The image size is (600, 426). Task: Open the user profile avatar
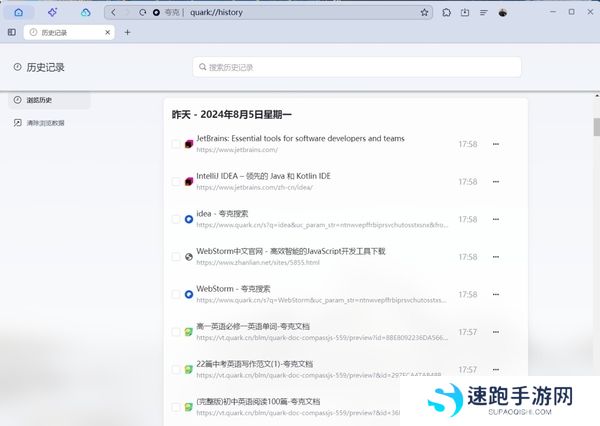point(503,13)
